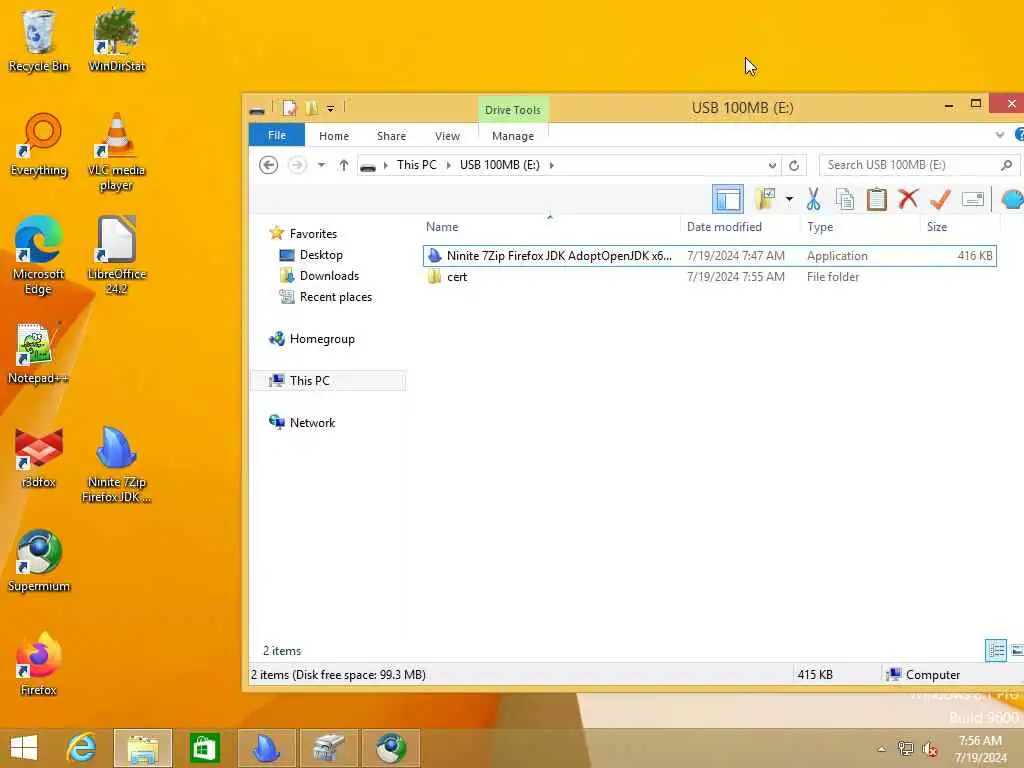Screen dimensions: 1024x768
Task: Select Network in navigation pane
Action: pos(312,423)
